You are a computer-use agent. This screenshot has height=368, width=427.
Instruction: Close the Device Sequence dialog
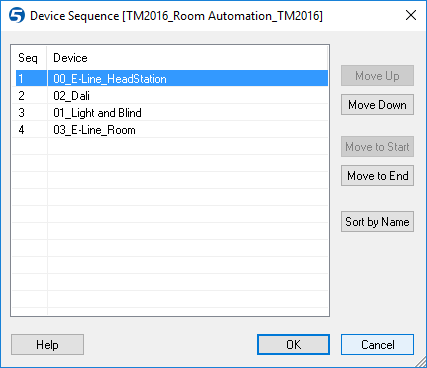click(x=411, y=15)
